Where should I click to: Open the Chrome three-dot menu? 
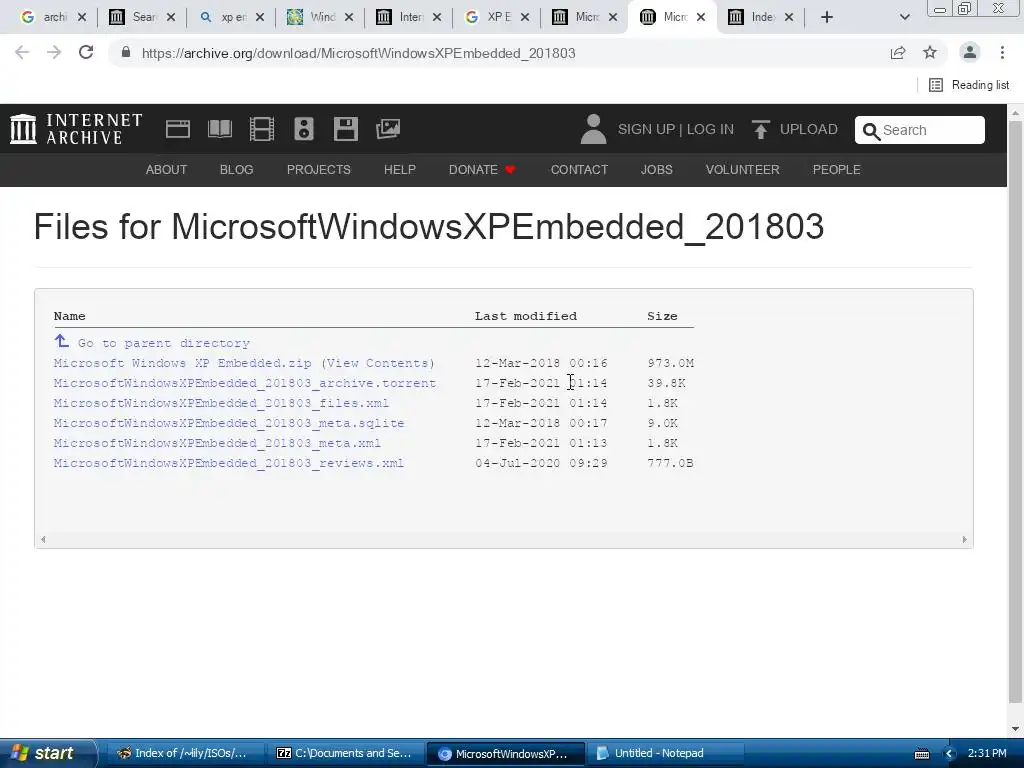coord(1002,52)
